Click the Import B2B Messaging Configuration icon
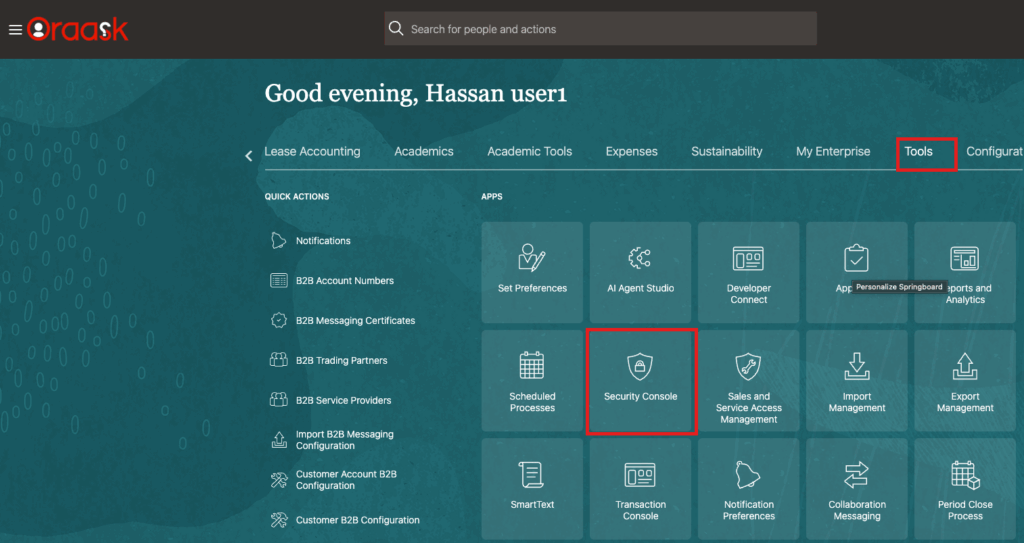 [x=279, y=440]
